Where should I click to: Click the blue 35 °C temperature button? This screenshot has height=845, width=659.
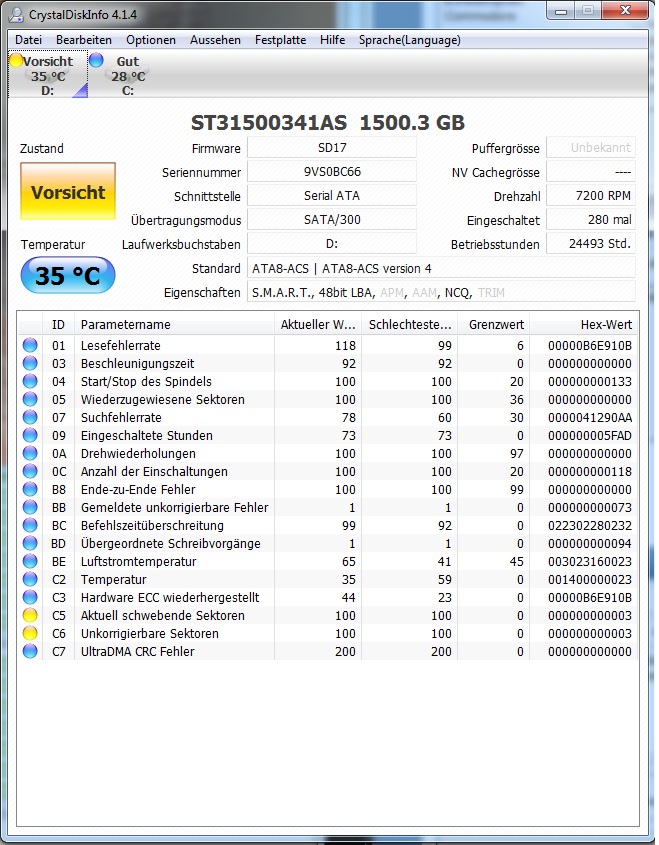pos(68,275)
